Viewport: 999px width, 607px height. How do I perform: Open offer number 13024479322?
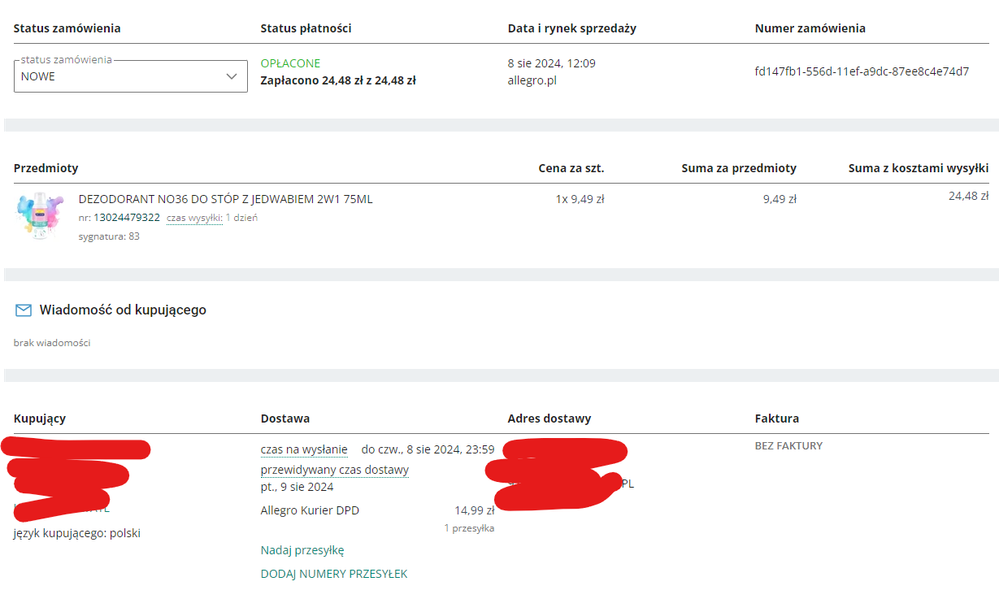127,217
